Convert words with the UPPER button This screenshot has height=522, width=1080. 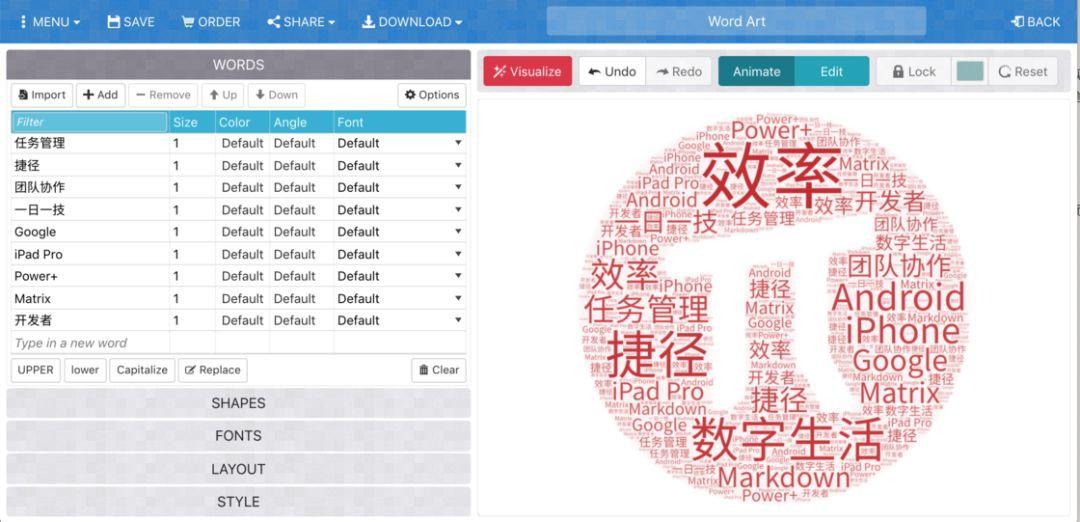36,370
